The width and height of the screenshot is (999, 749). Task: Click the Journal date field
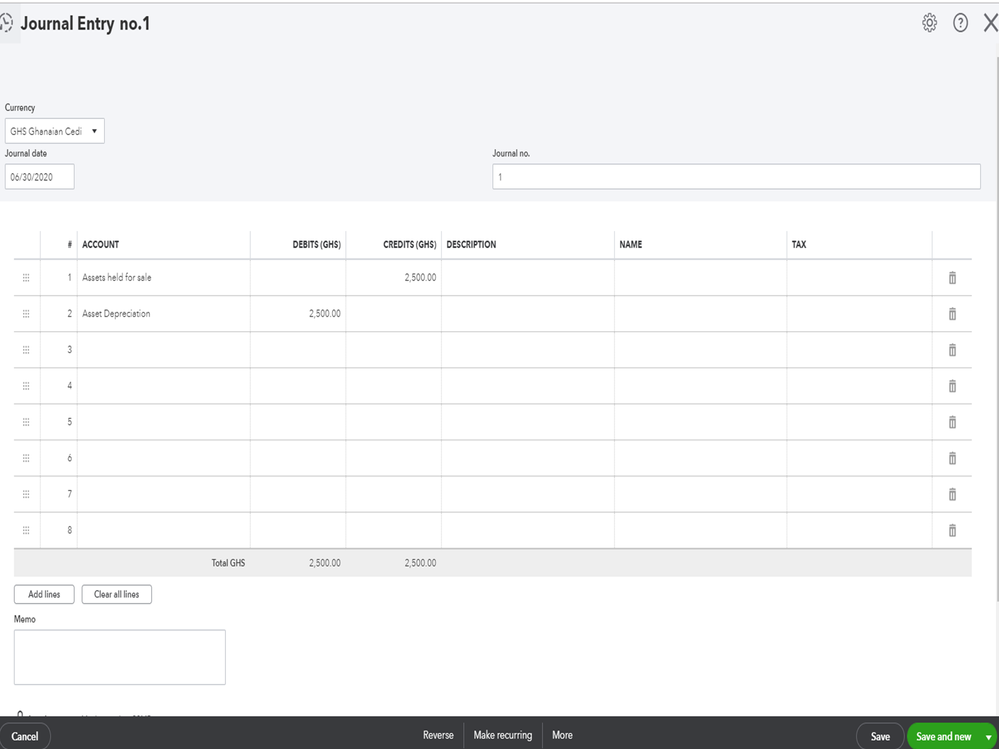coord(40,176)
